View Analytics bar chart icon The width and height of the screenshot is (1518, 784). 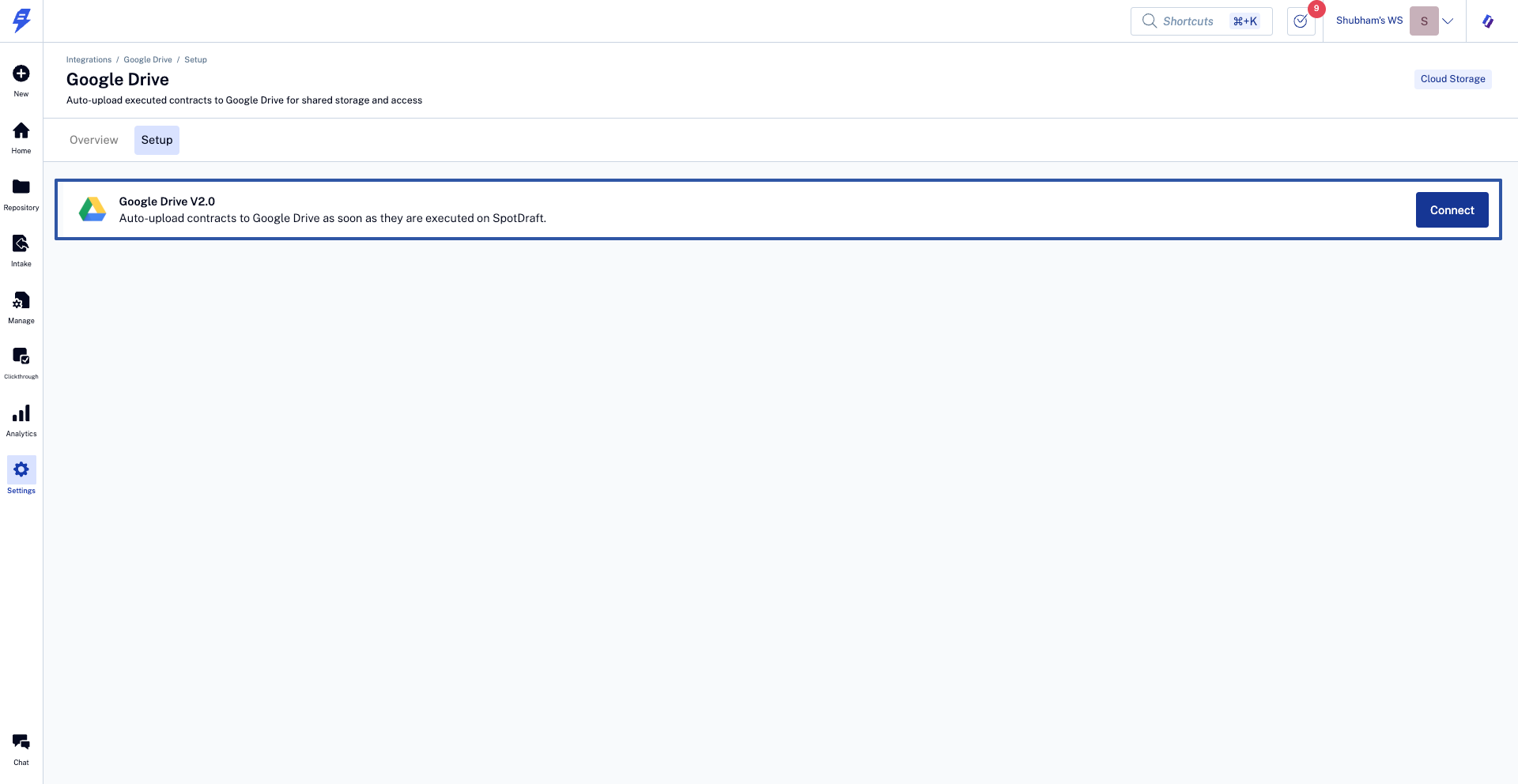pyautogui.click(x=21, y=413)
